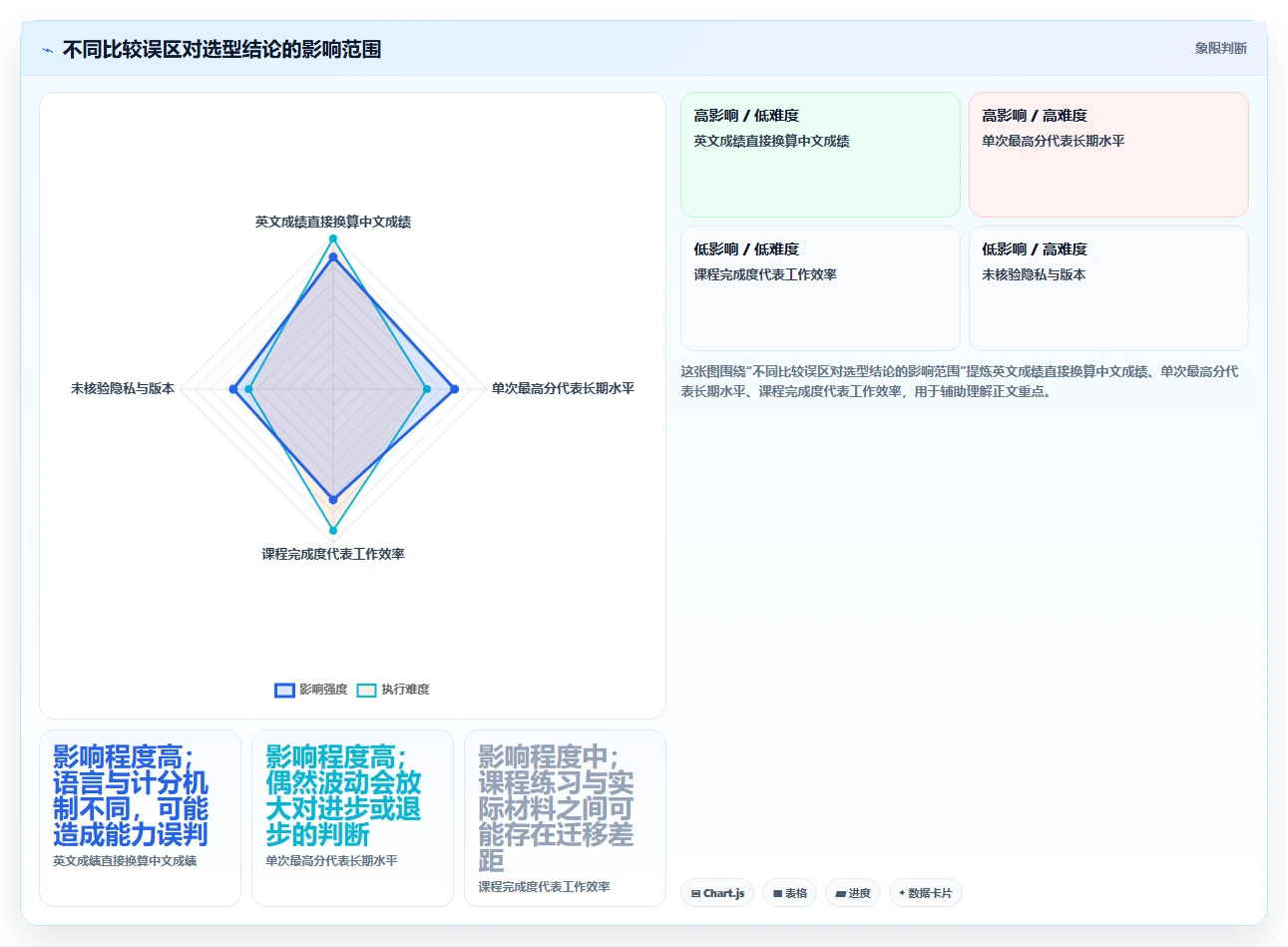The image size is (1288, 947).
Task: Open the 高影响 / 高难度 quadrant card
Action: 1108,155
